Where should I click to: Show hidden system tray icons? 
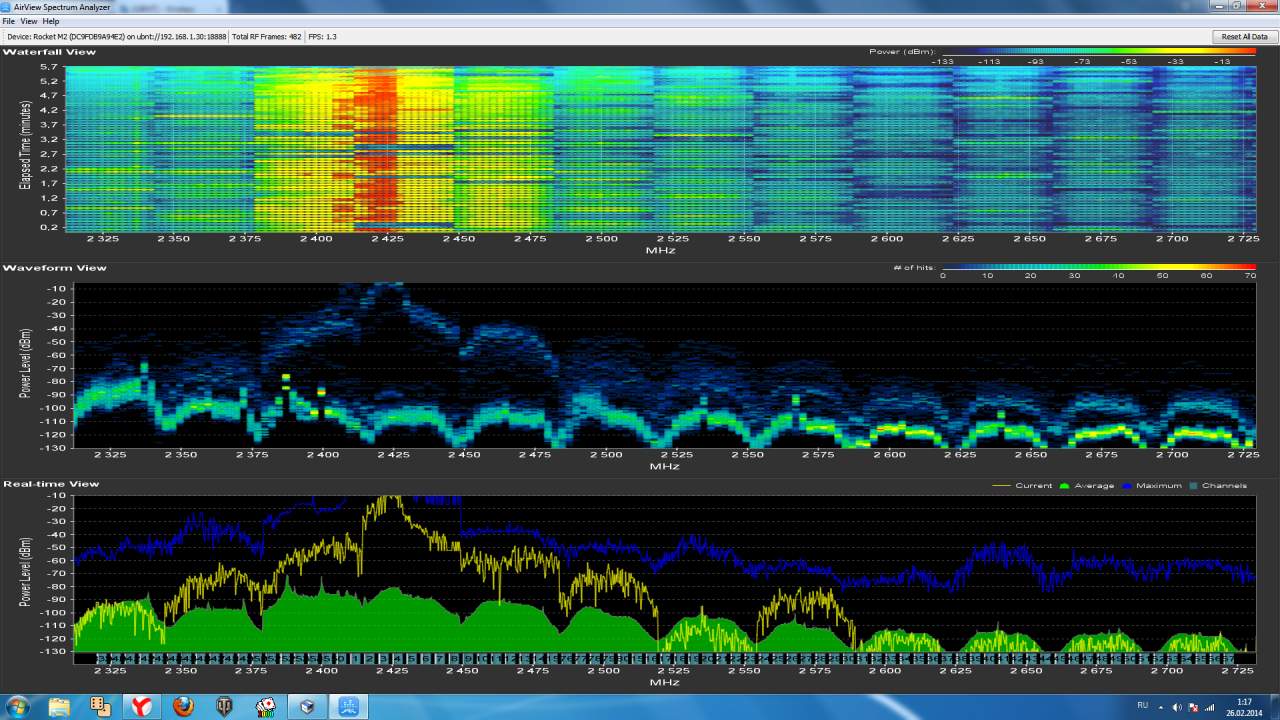[1161, 707]
